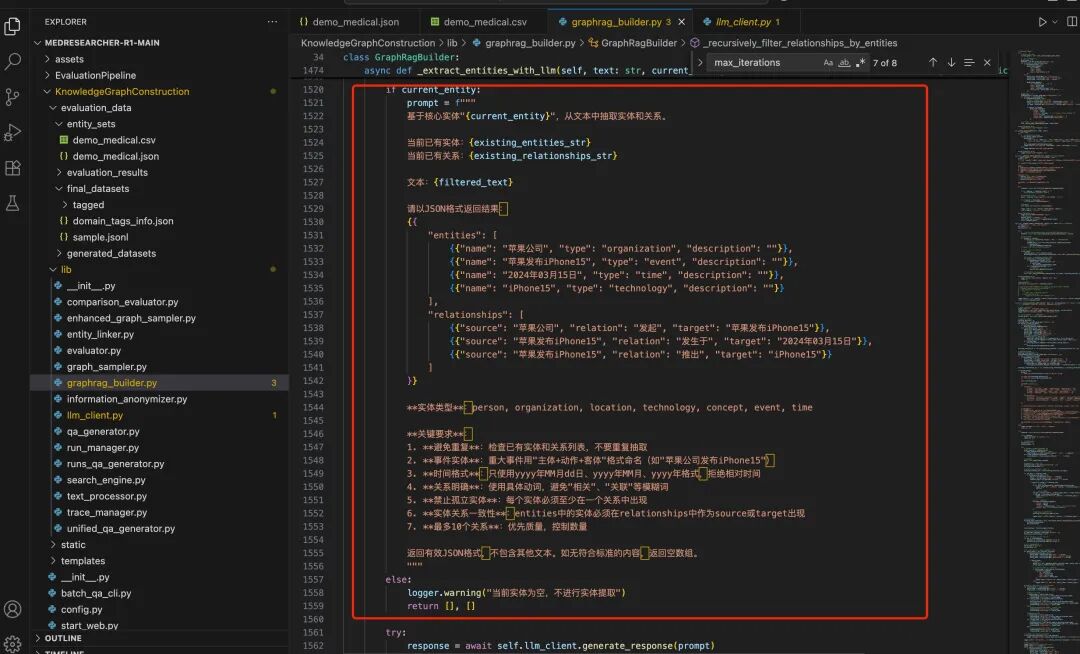Image resolution: width=1080 pixels, height=654 pixels.
Task: Close the find widget
Action: [x=987, y=62]
